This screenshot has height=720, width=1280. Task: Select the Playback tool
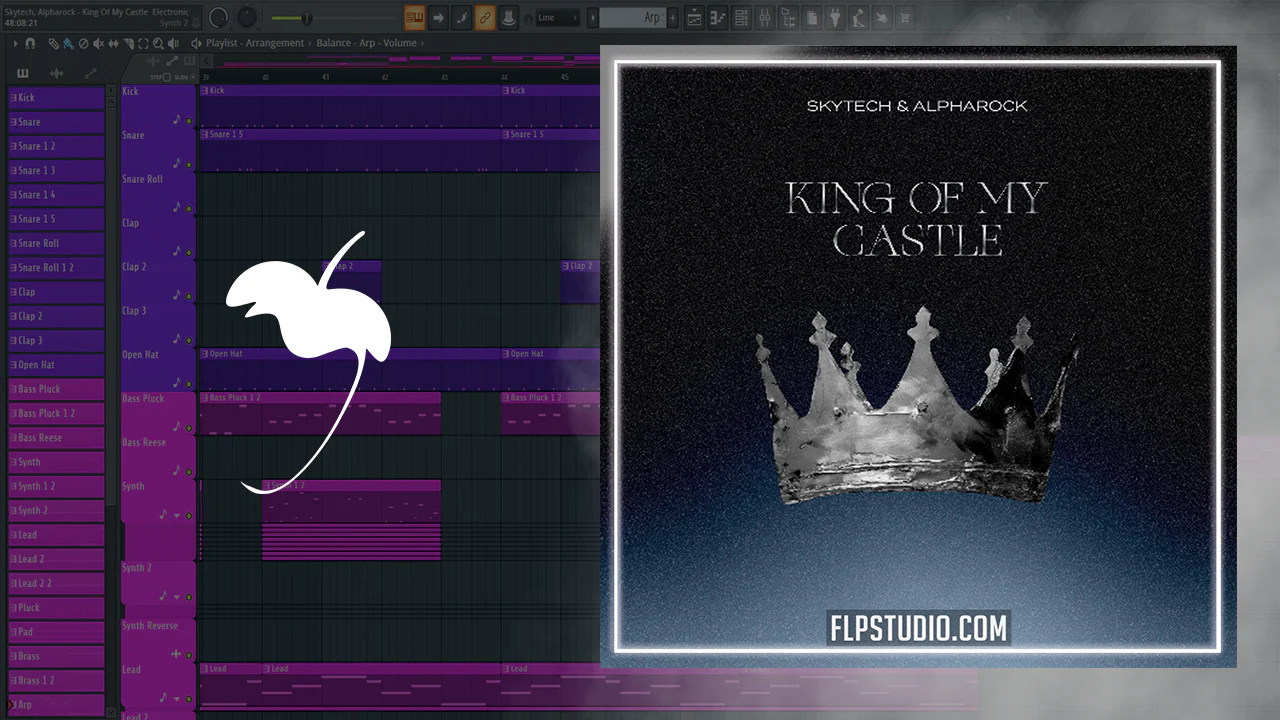[x=175, y=44]
